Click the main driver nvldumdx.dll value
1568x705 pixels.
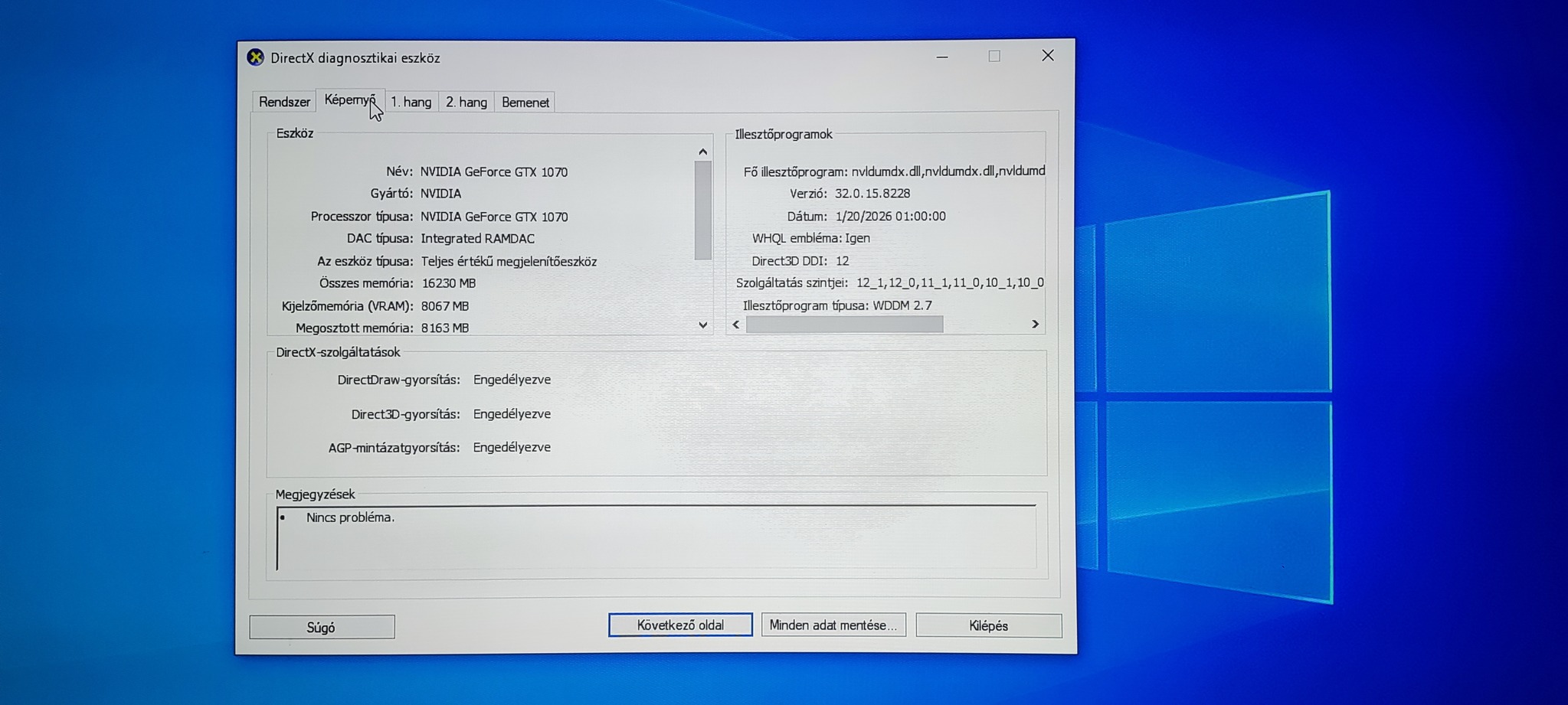948,171
